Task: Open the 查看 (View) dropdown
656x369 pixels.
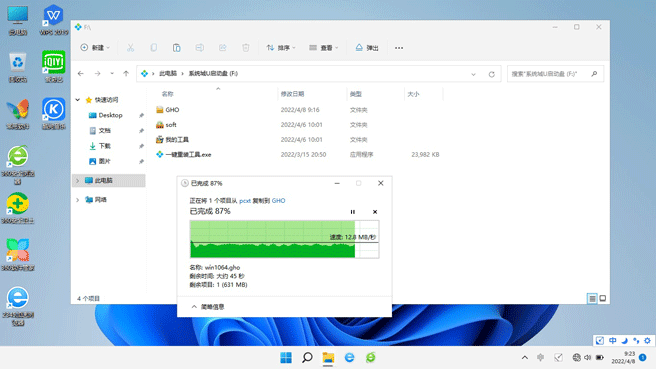Action: point(324,48)
